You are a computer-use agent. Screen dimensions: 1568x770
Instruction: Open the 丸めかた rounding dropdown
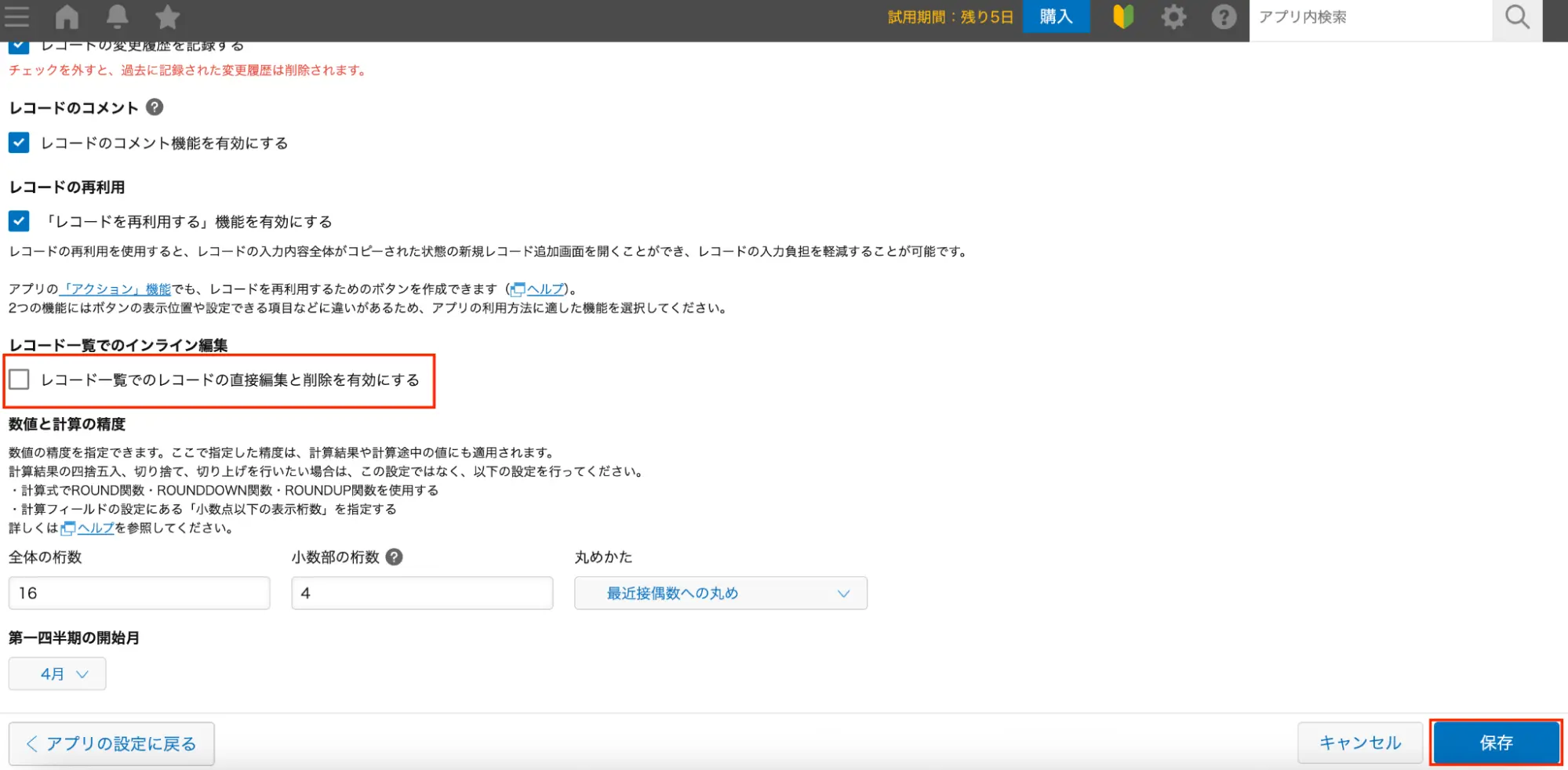tap(720, 593)
